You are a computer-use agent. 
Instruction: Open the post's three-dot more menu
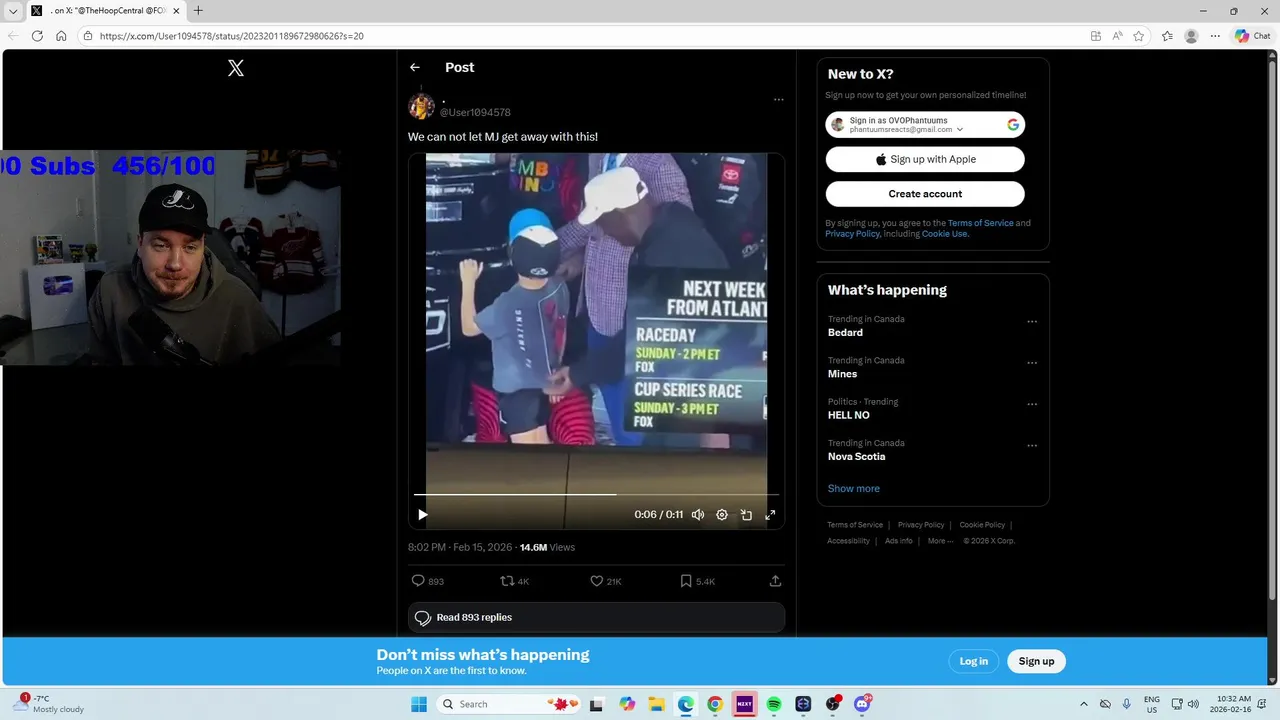click(x=778, y=100)
